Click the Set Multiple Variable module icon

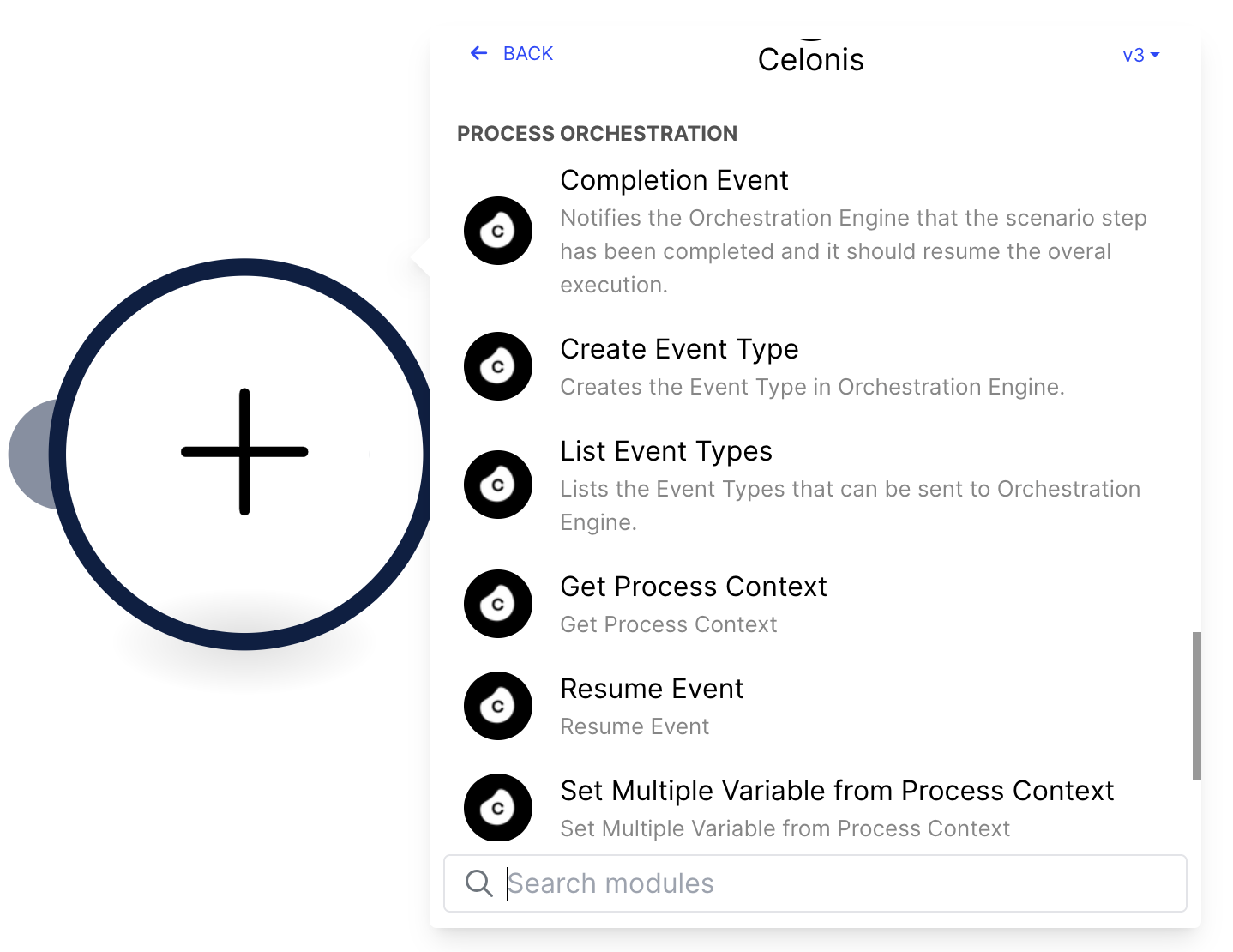click(498, 807)
